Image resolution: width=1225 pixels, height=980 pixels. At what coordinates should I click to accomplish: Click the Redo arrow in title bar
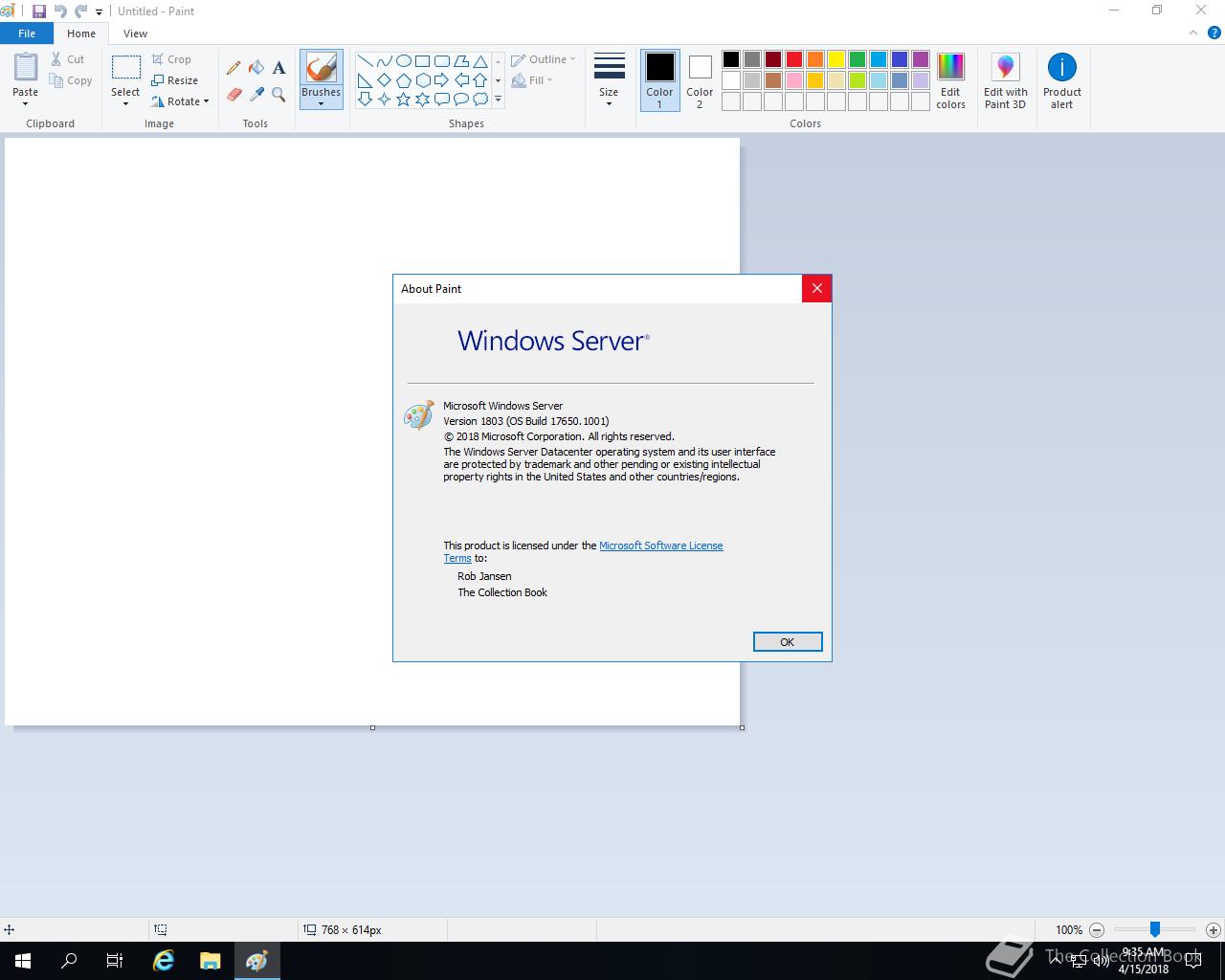(80, 11)
